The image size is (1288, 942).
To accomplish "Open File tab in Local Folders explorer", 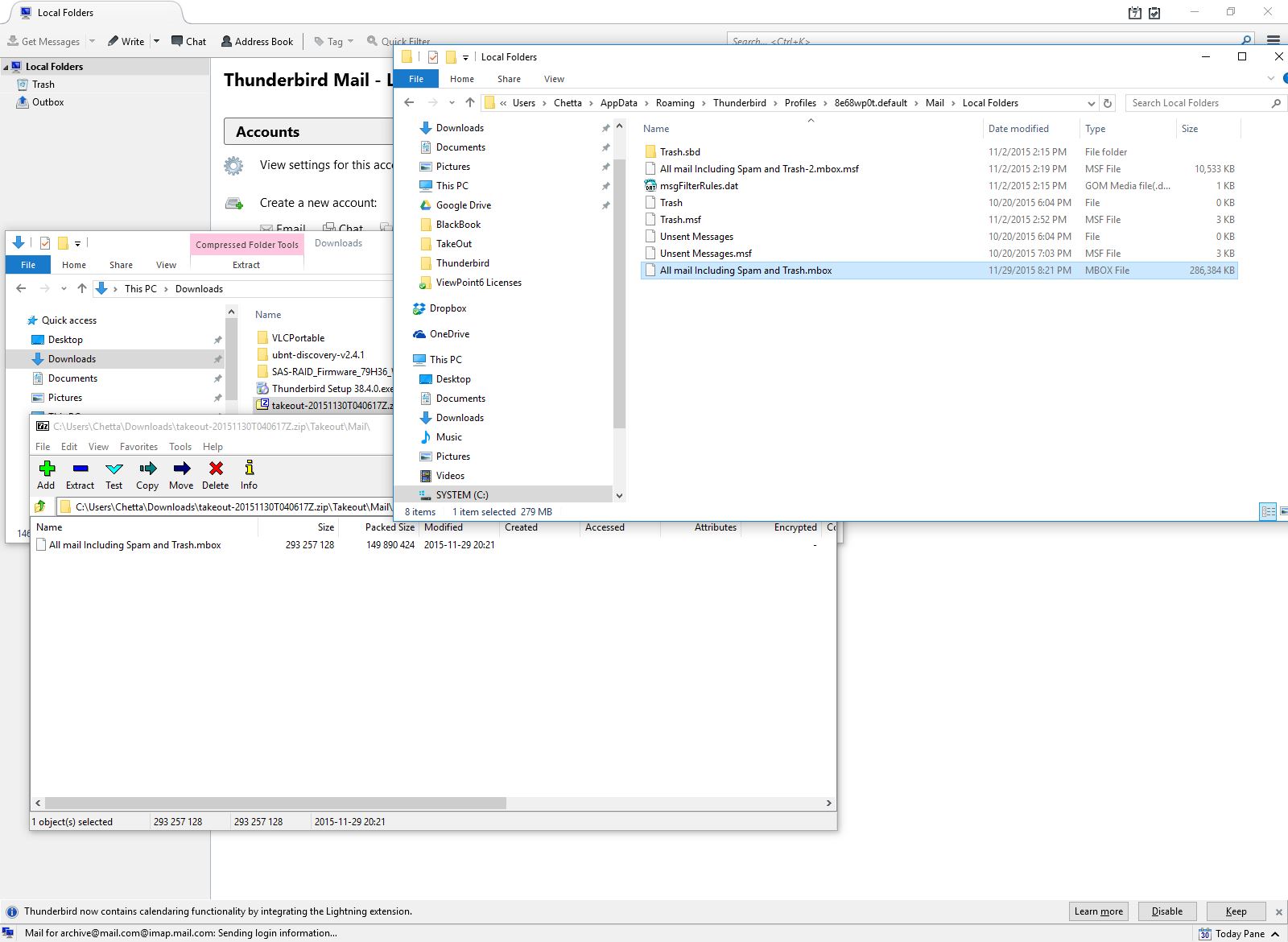I will coord(416,79).
